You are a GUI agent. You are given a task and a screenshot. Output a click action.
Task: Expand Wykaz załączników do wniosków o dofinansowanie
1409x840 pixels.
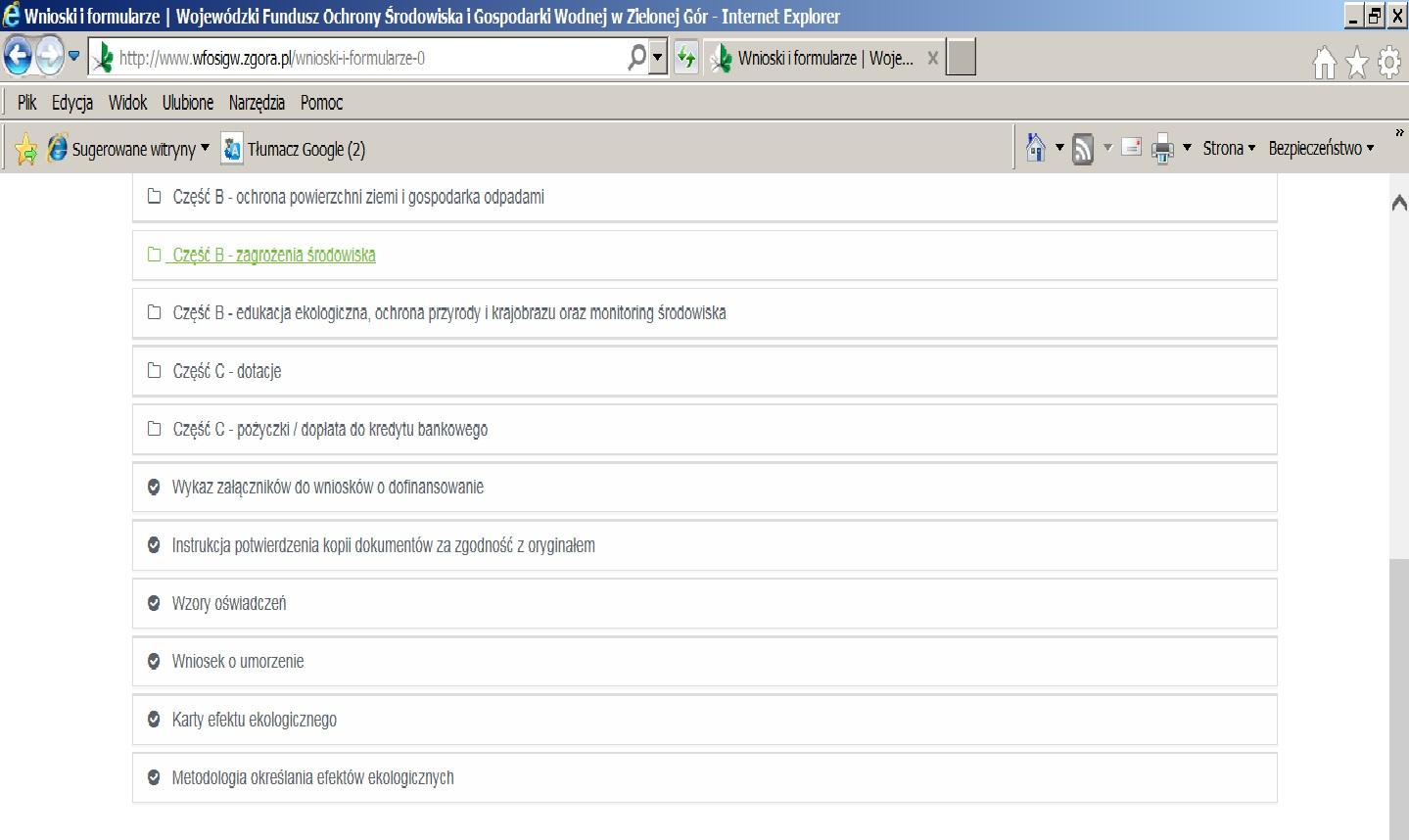(704, 488)
